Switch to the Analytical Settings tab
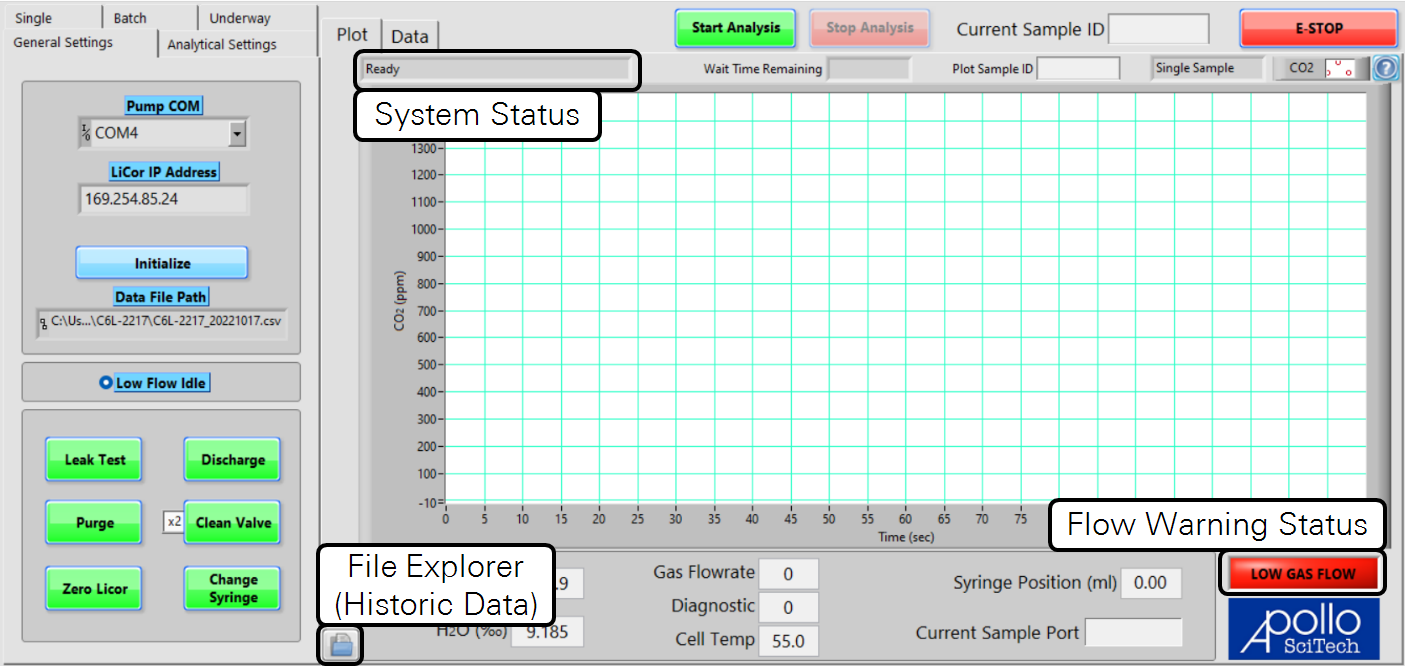Viewport: 1405px width, 666px height. pyautogui.click(x=222, y=44)
